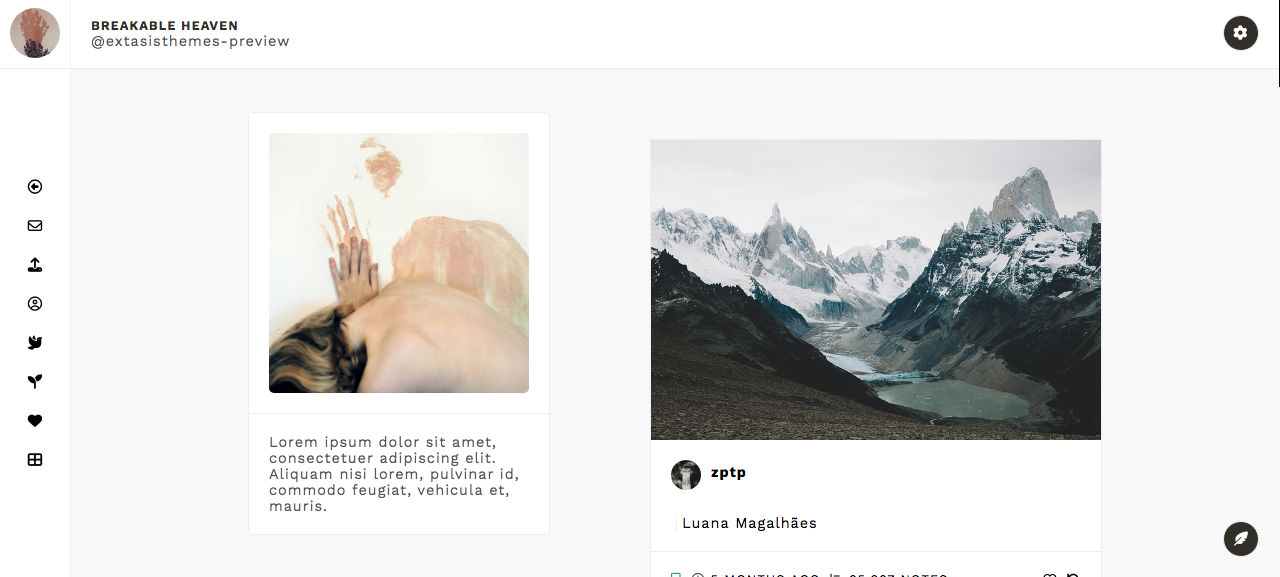Click the feather icon button
1280x577 pixels.
1241,539
